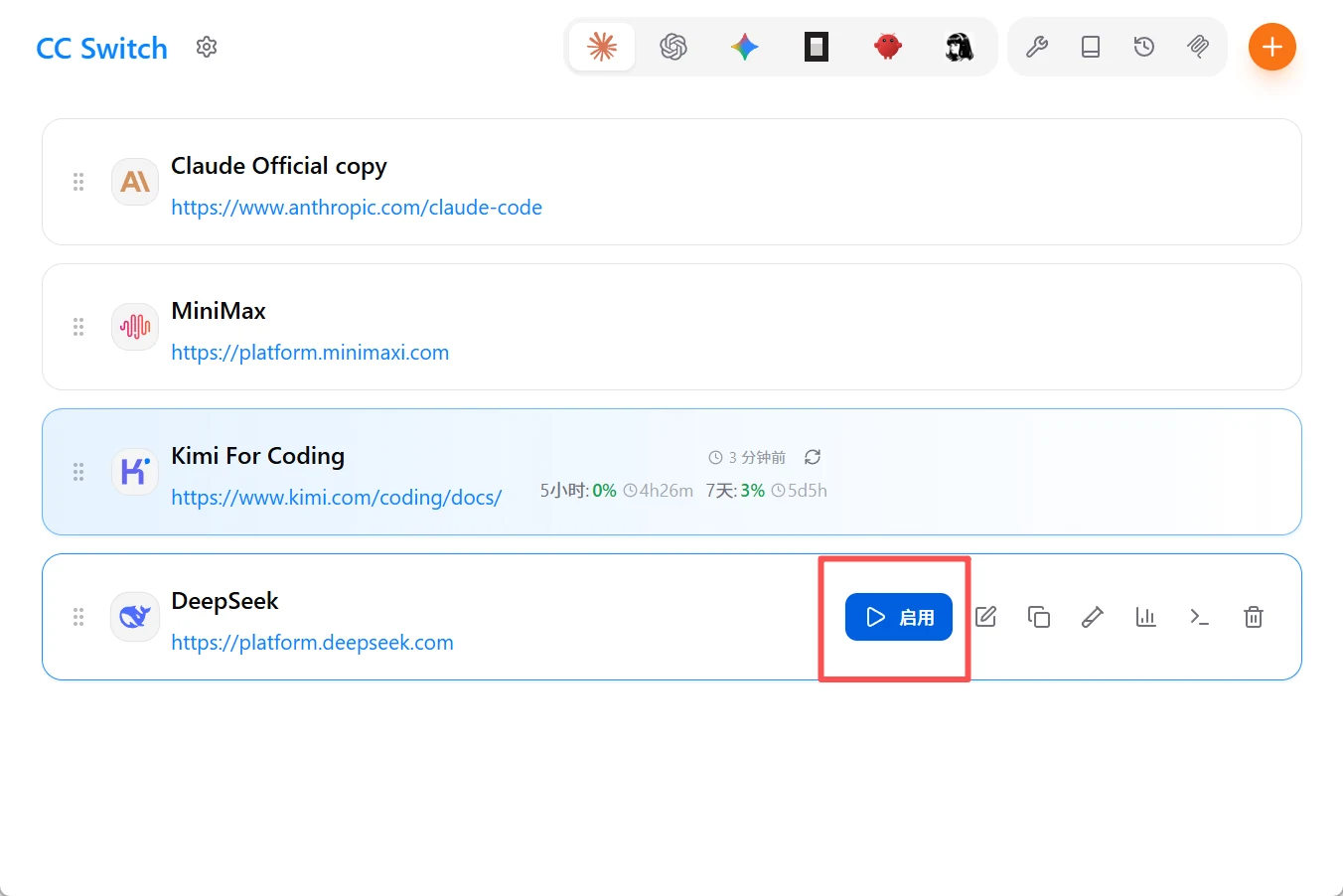The image size is (1343, 896).
Task: Delete the DeepSeek provider with the trash icon
Action: (1254, 617)
